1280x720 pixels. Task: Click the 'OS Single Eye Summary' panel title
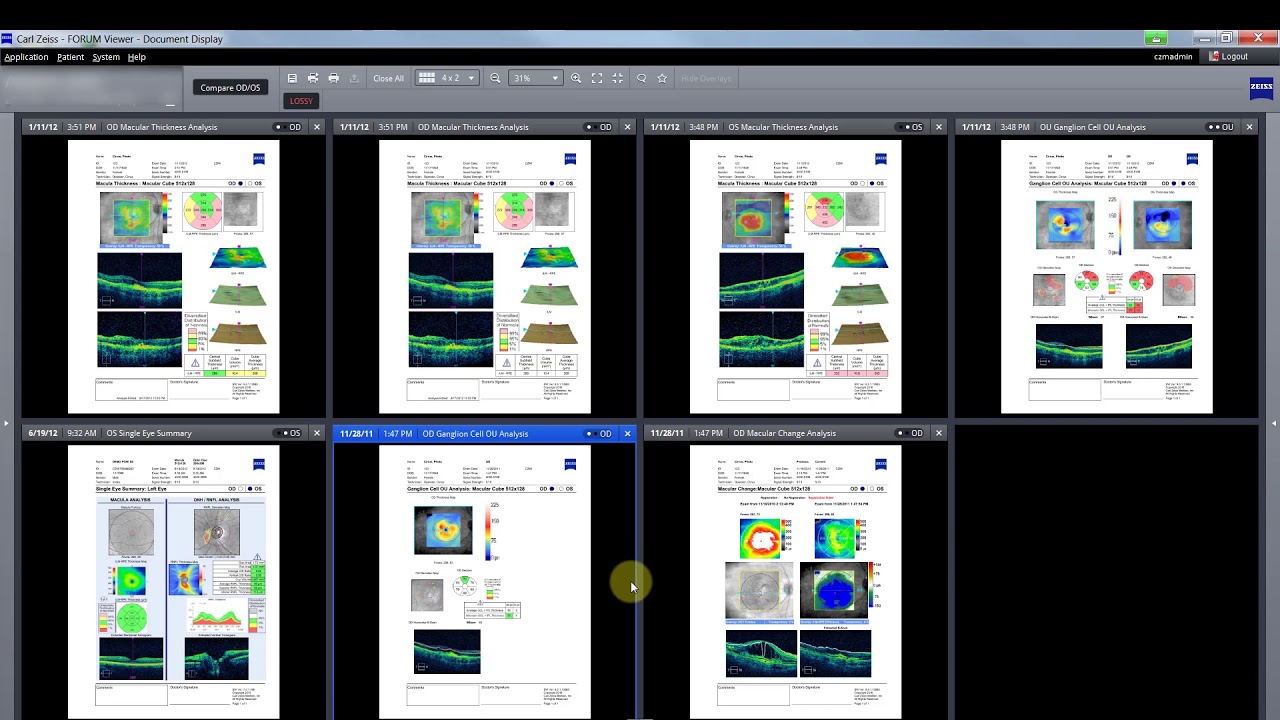[x=148, y=433]
